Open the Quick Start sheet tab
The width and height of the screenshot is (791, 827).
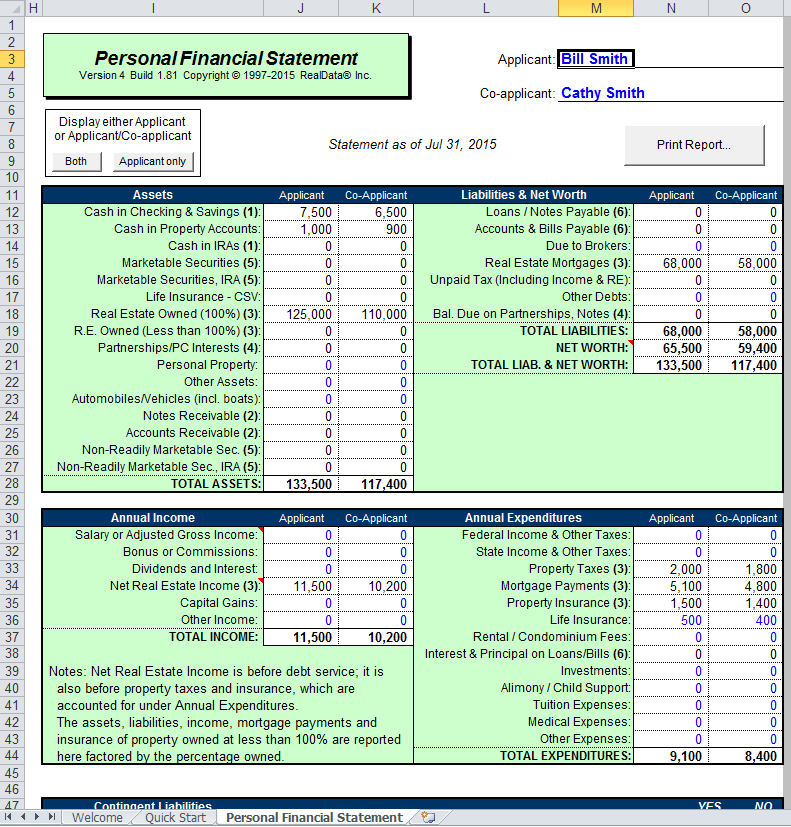click(x=176, y=818)
